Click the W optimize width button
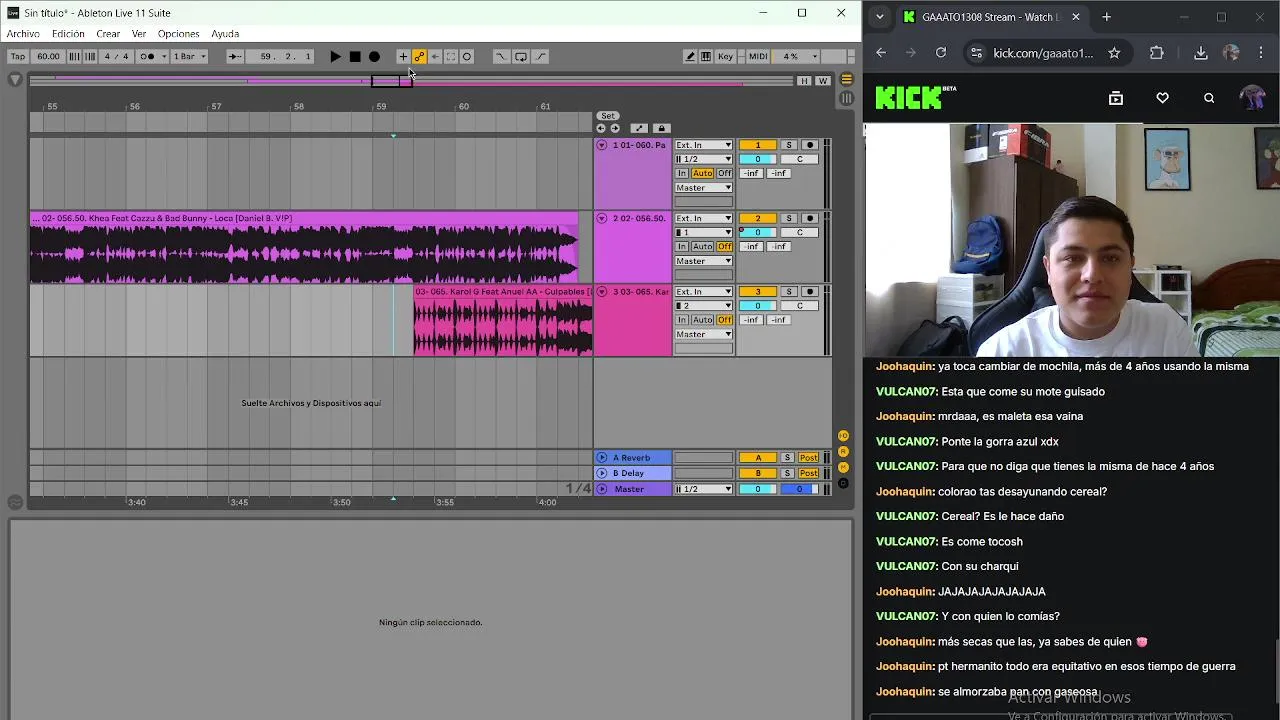The height and width of the screenshot is (720, 1280). (x=823, y=81)
